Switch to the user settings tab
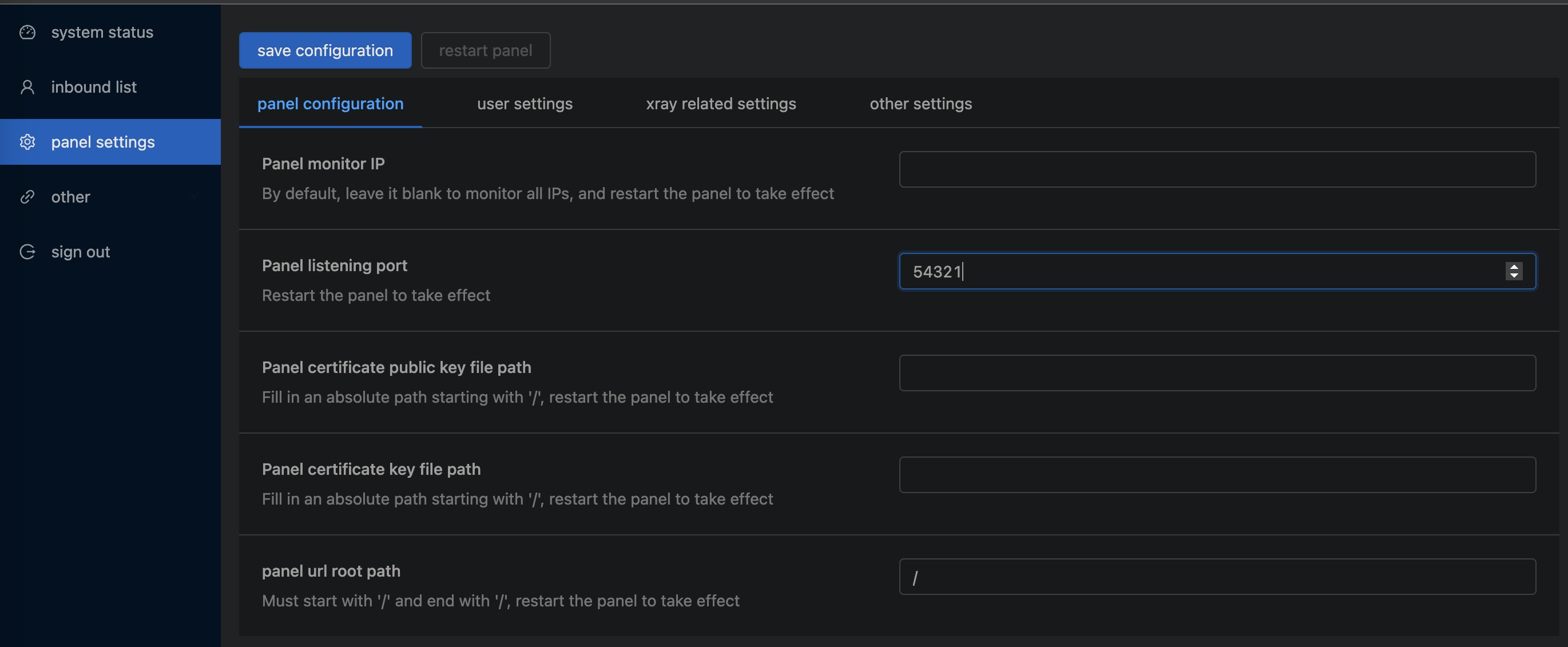 [524, 104]
